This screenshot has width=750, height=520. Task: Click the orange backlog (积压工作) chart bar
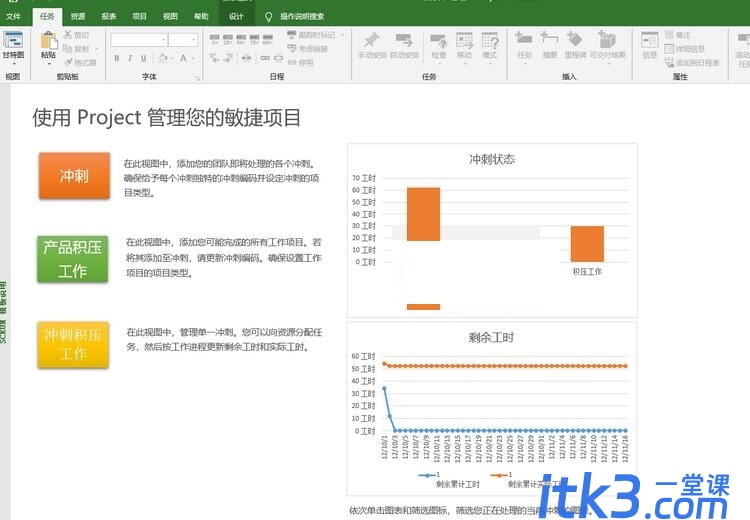587,244
